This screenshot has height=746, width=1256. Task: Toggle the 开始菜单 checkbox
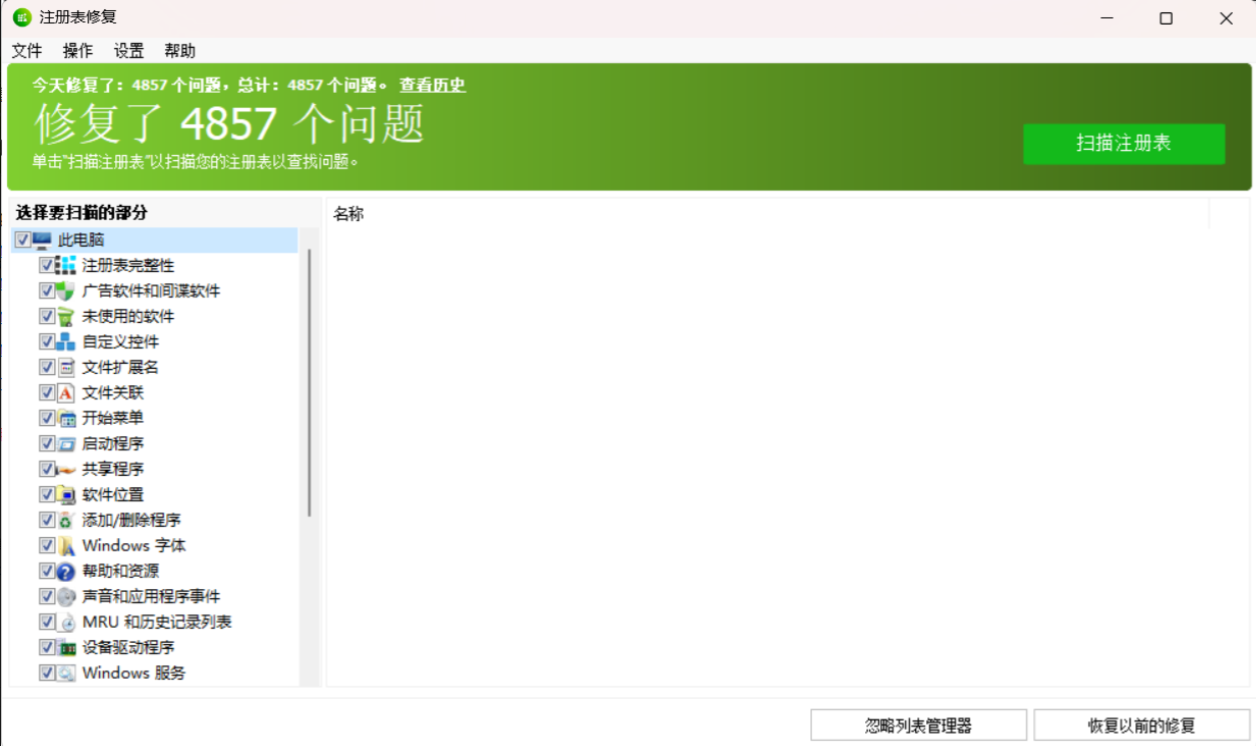(x=47, y=418)
